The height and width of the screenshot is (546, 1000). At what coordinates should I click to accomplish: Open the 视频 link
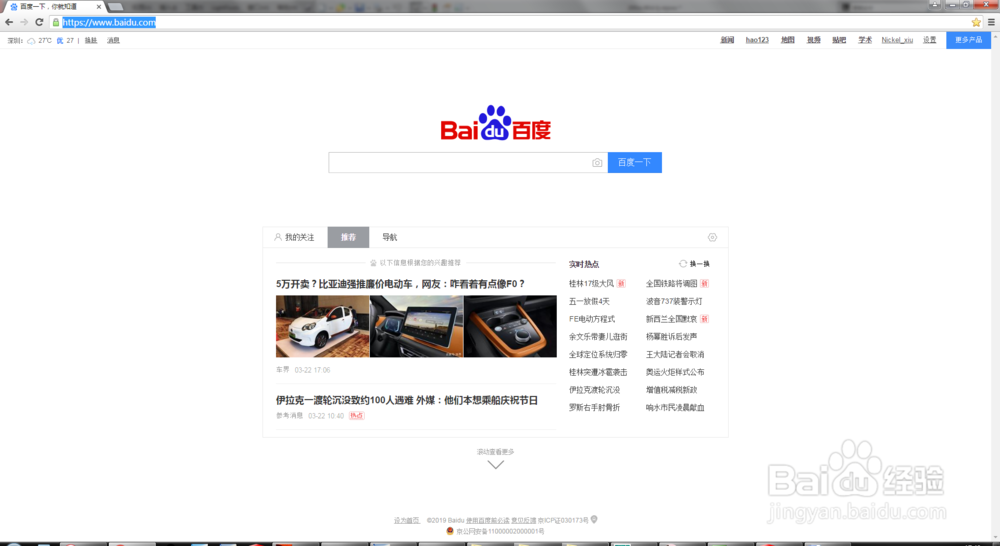pyautogui.click(x=814, y=40)
